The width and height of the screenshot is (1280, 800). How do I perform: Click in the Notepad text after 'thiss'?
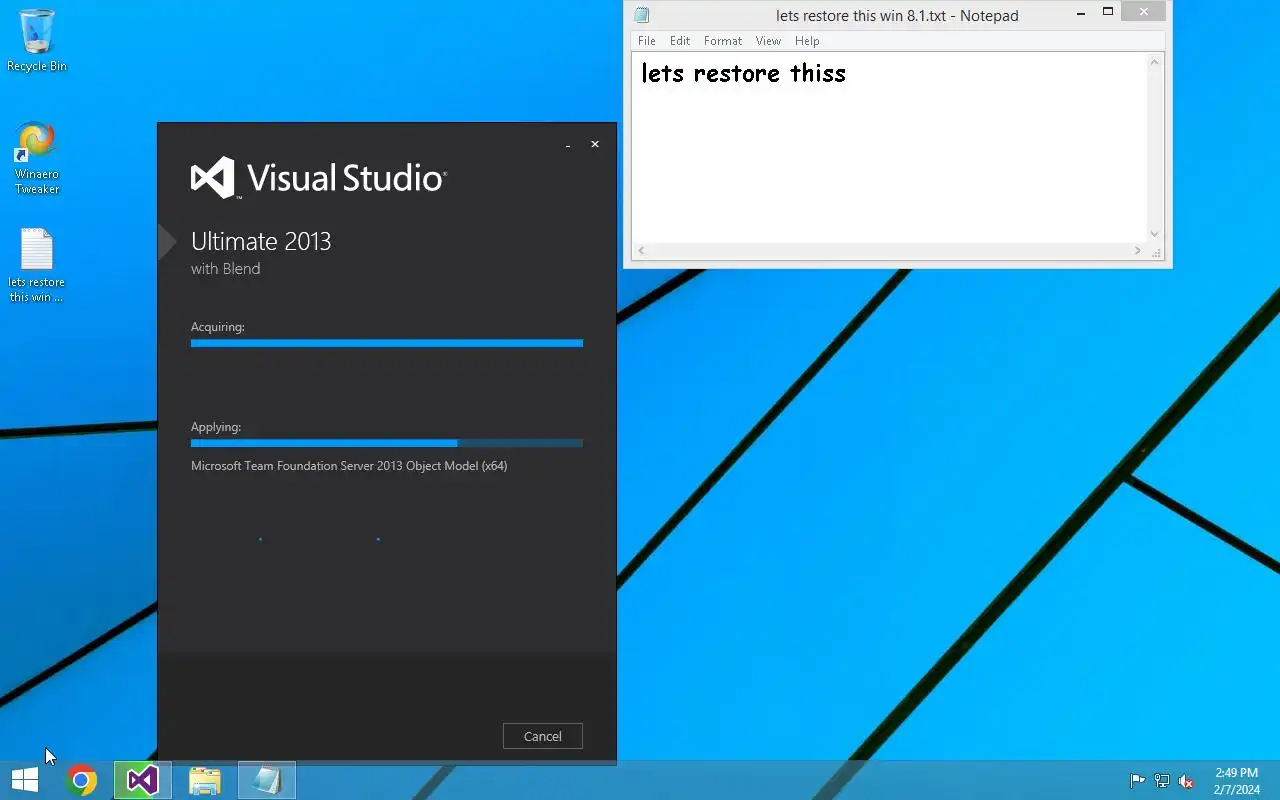coord(849,74)
